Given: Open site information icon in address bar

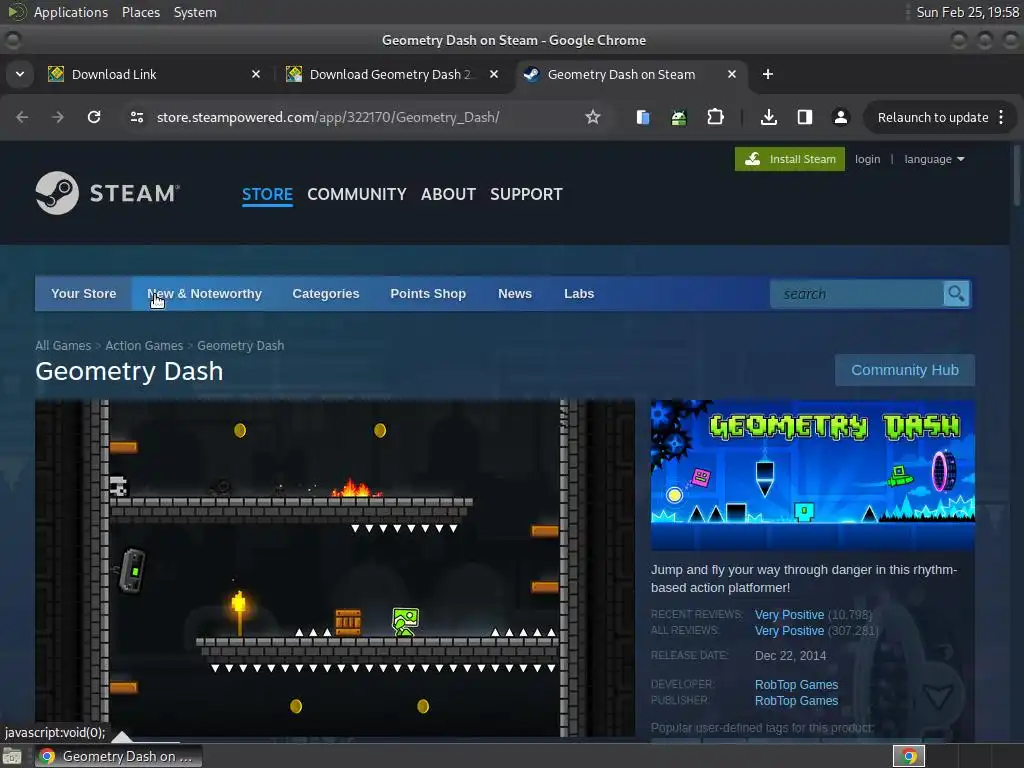Looking at the screenshot, I should 136,117.
